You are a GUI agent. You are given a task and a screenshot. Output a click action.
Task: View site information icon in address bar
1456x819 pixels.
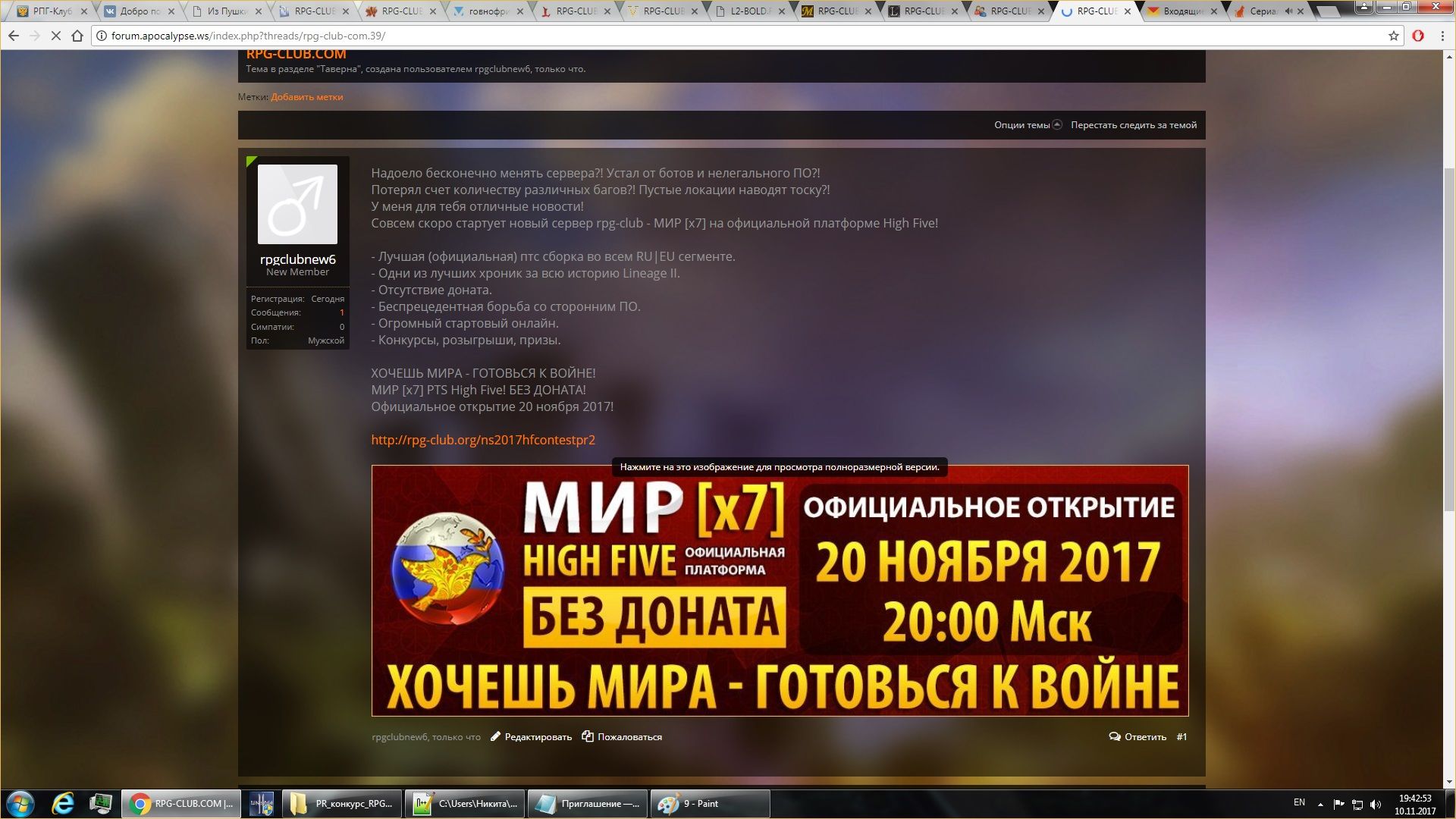[x=102, y=36]
